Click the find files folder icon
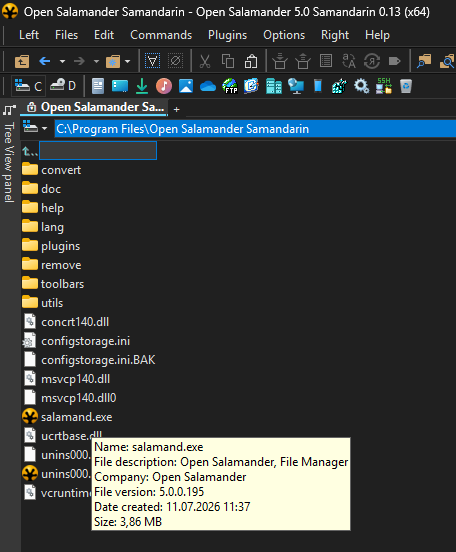This screenshot has height=552, width=456. [424, 61]
